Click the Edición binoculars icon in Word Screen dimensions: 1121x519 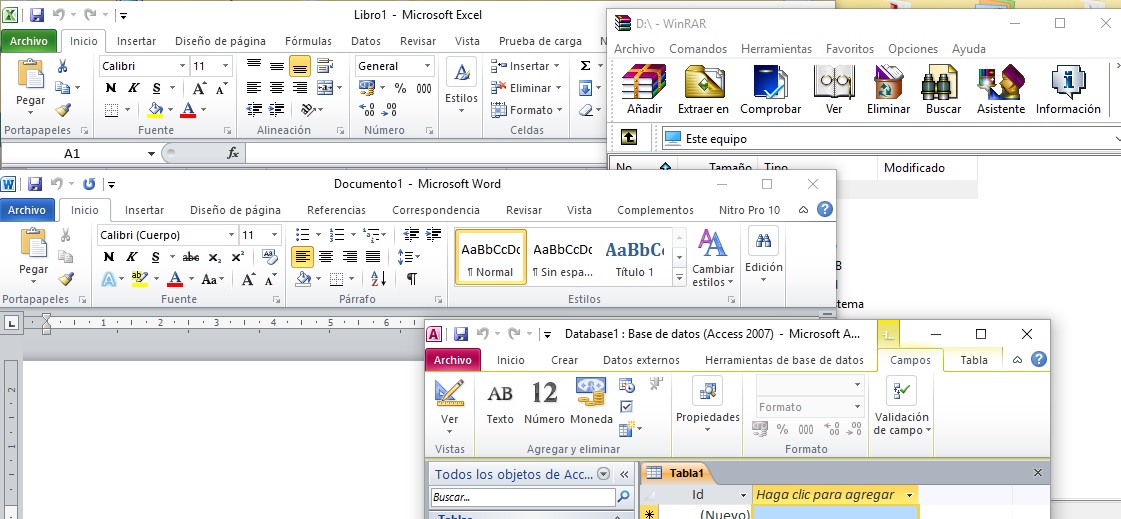(763, 241)
